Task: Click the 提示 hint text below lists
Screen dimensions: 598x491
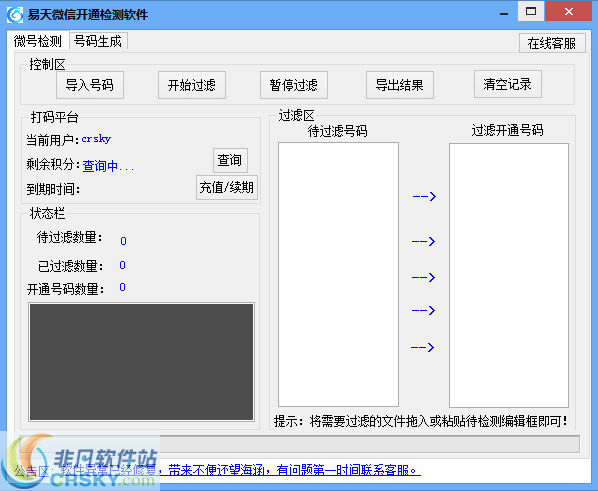Action: [421, 422]
